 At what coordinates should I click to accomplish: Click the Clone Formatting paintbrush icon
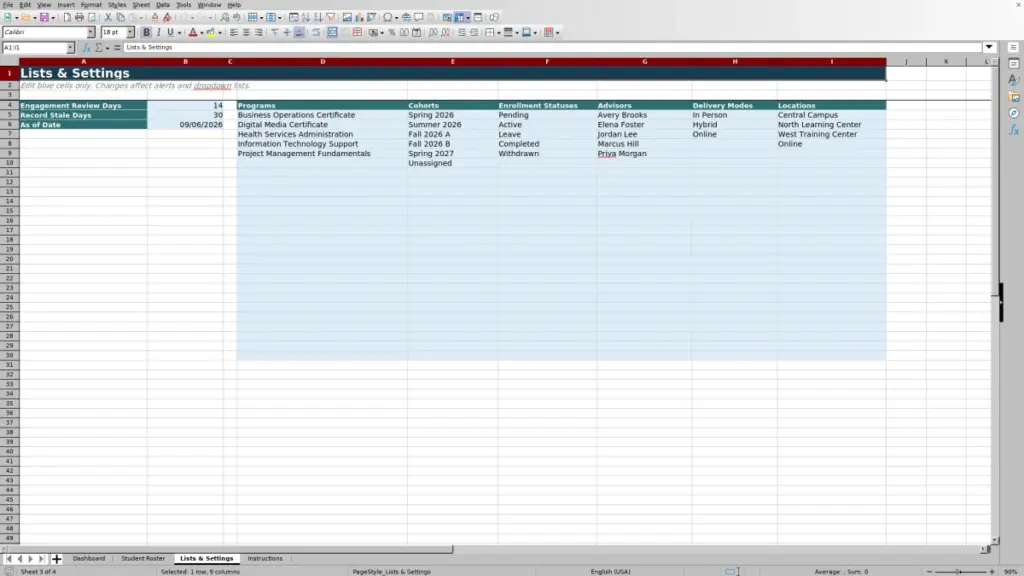click(x=155, y=18)
